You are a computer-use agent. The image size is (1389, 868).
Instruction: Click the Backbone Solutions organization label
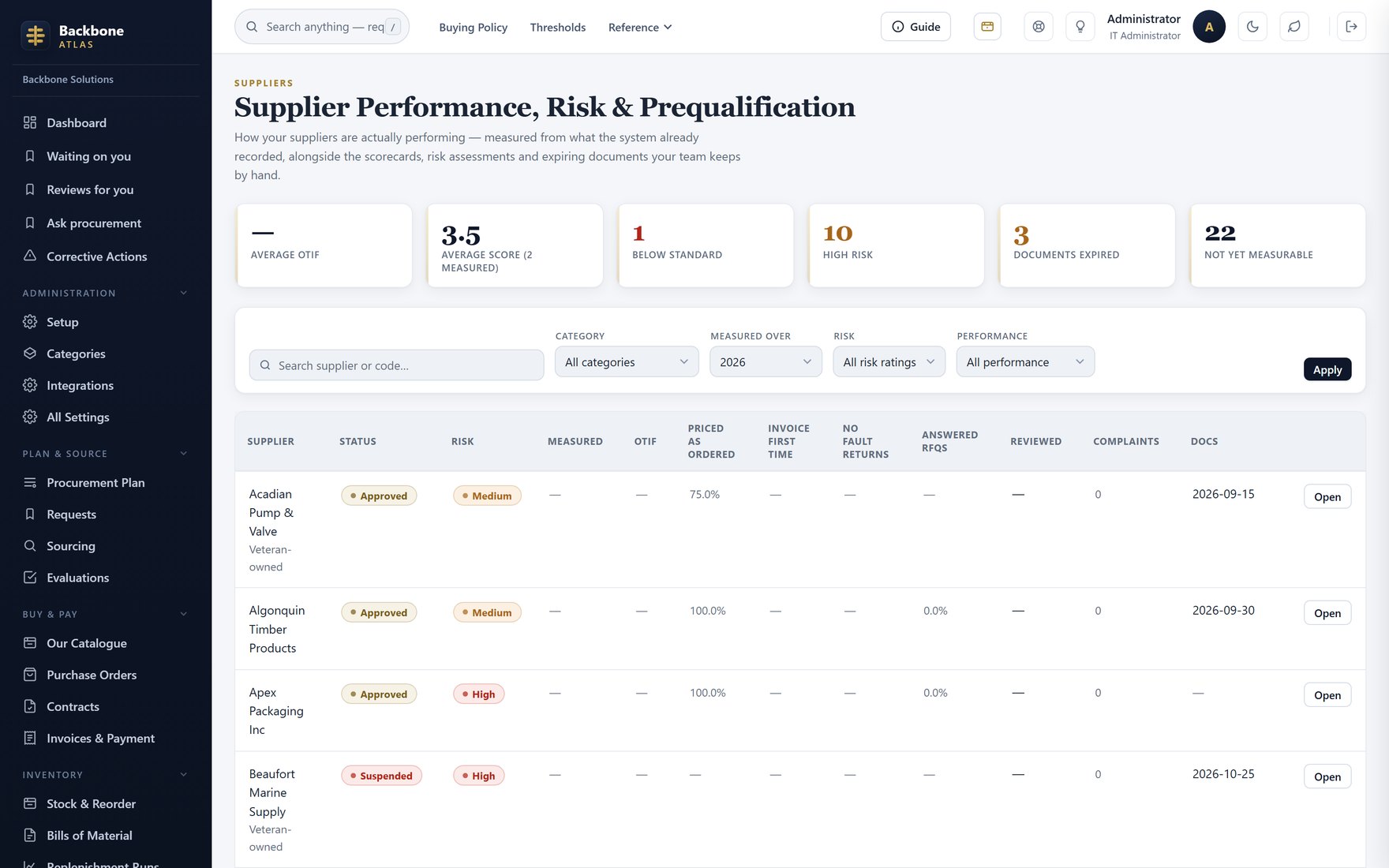click(68, 80)
